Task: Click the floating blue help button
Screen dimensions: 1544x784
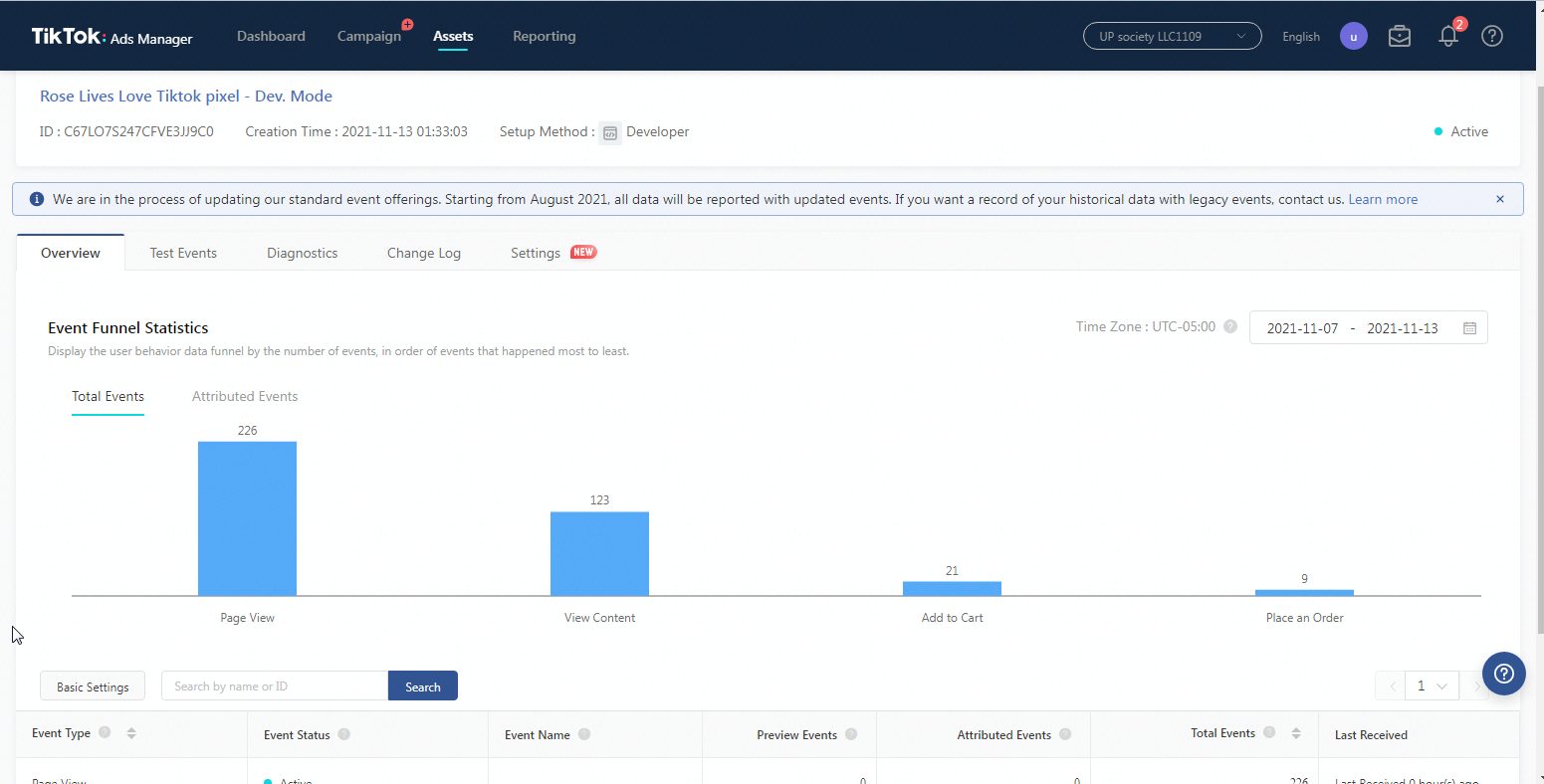Action: (x=1503, y=673)
